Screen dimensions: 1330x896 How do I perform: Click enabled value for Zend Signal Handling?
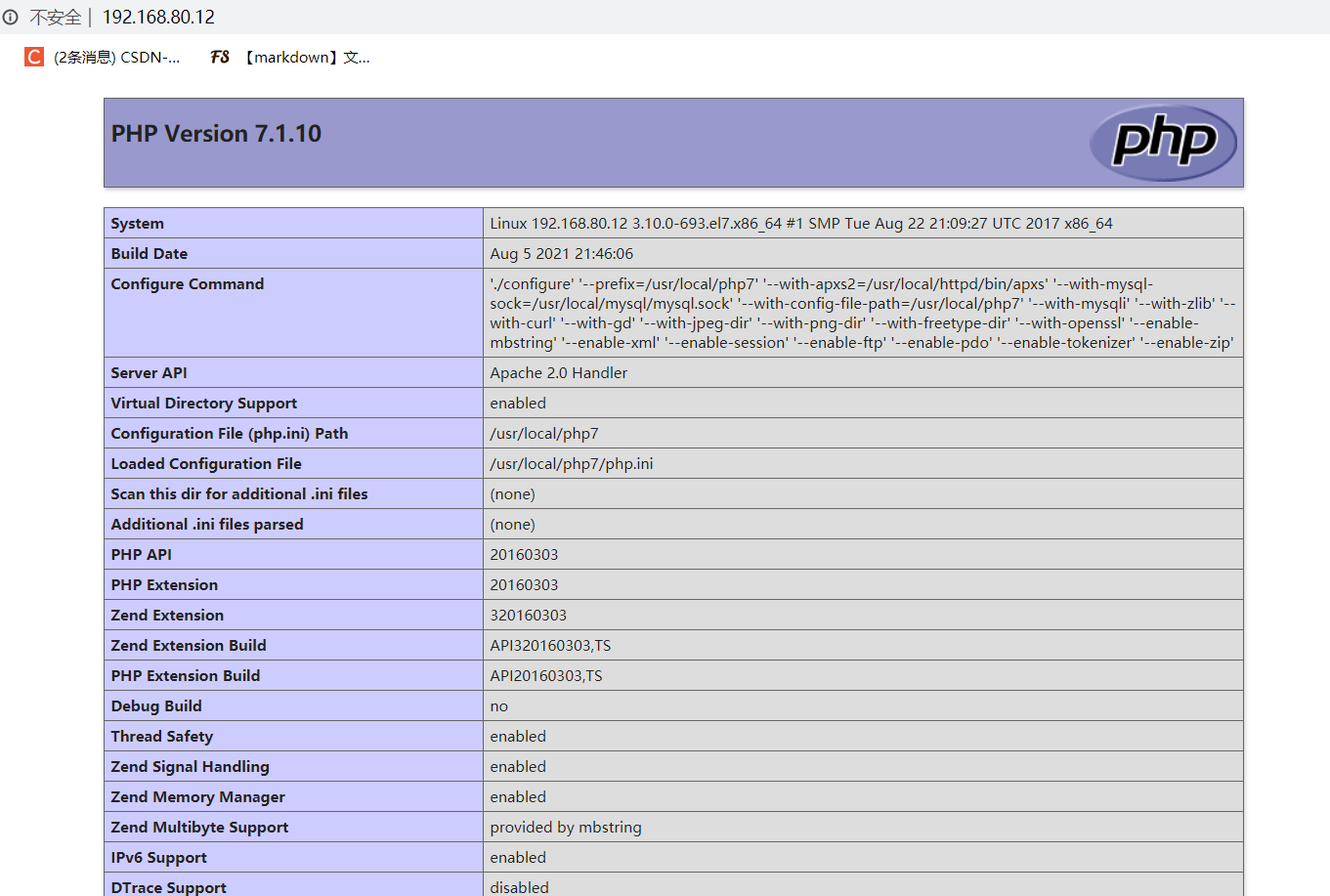click(518, 766)
